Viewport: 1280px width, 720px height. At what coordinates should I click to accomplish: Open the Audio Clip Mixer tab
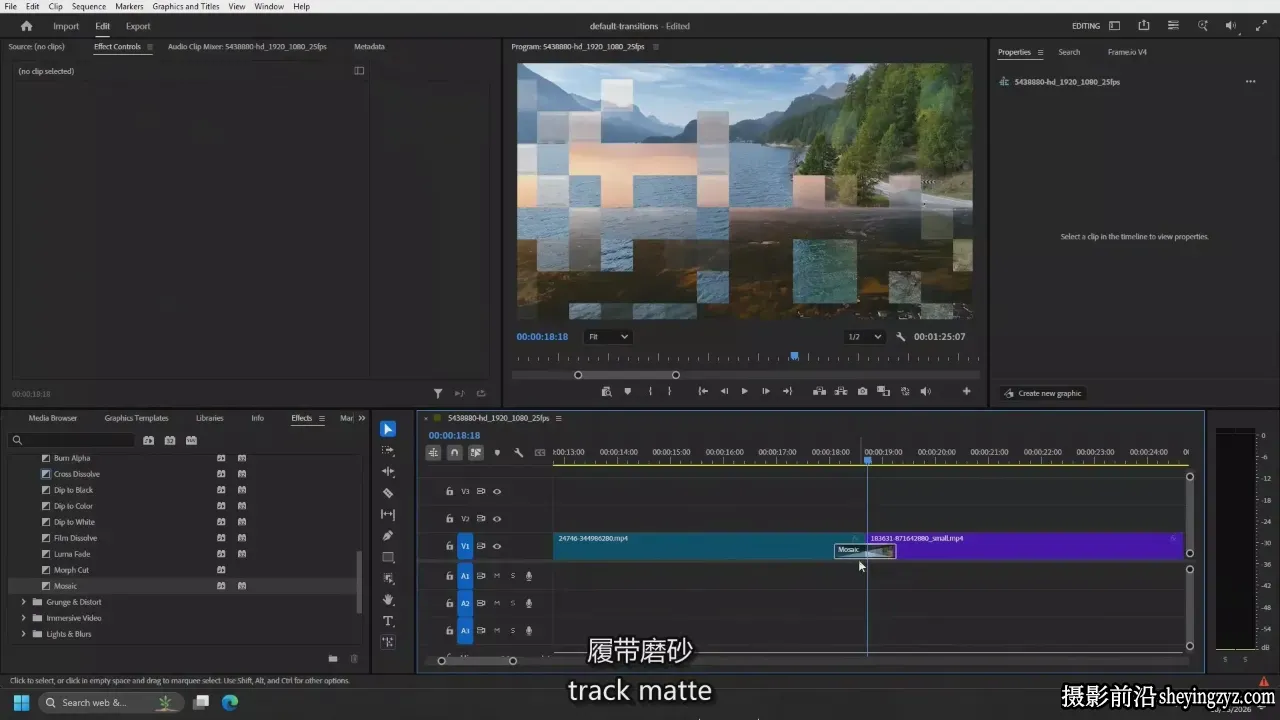pyautogui.click(x=248, y=46)
